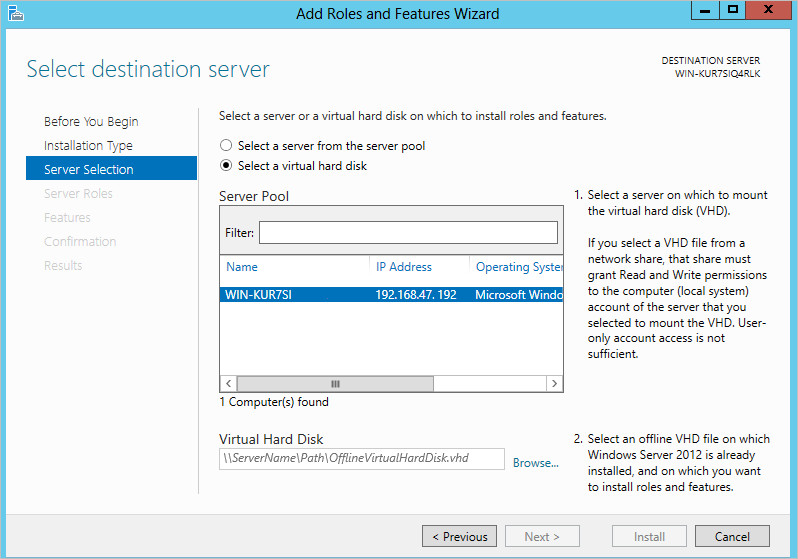This screenshot has width=798, height=559.
Task: Open the Before You Begin step
Action: (91, 122)
